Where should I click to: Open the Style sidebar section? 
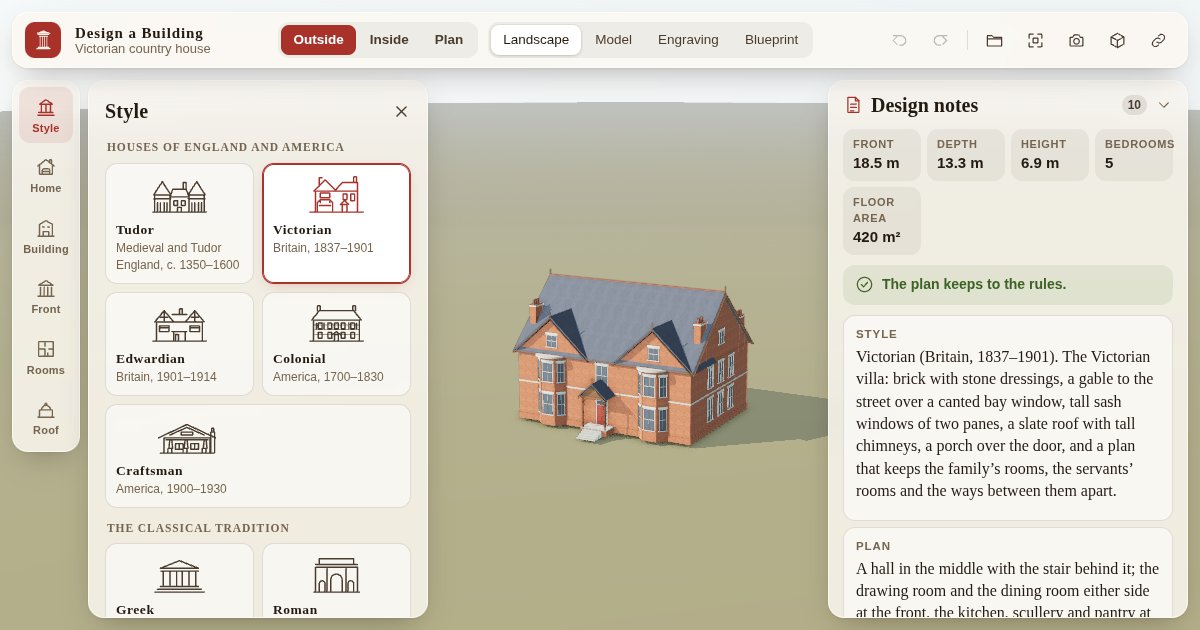(x=46, y=115)
